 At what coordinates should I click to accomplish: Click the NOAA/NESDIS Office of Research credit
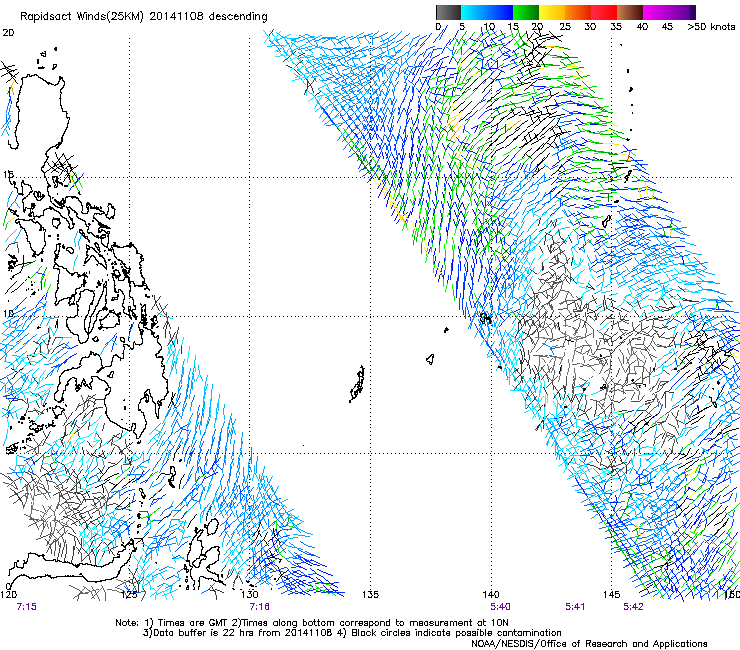point(589,644)
